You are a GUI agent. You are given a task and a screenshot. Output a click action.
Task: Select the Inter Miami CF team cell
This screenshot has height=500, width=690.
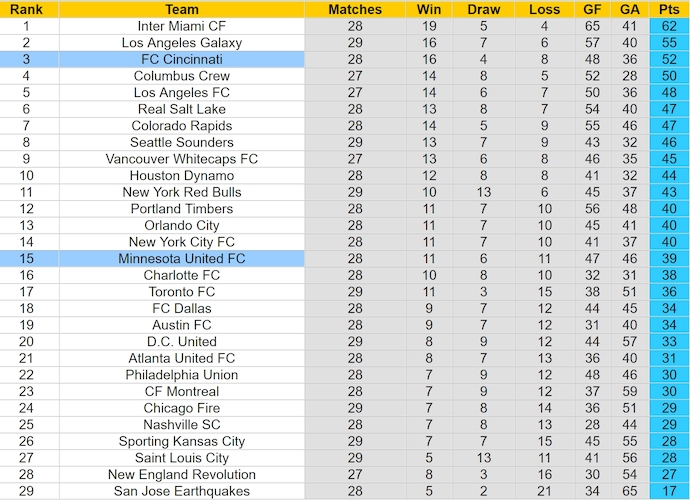pyautogui.click(x=182, y=26)
